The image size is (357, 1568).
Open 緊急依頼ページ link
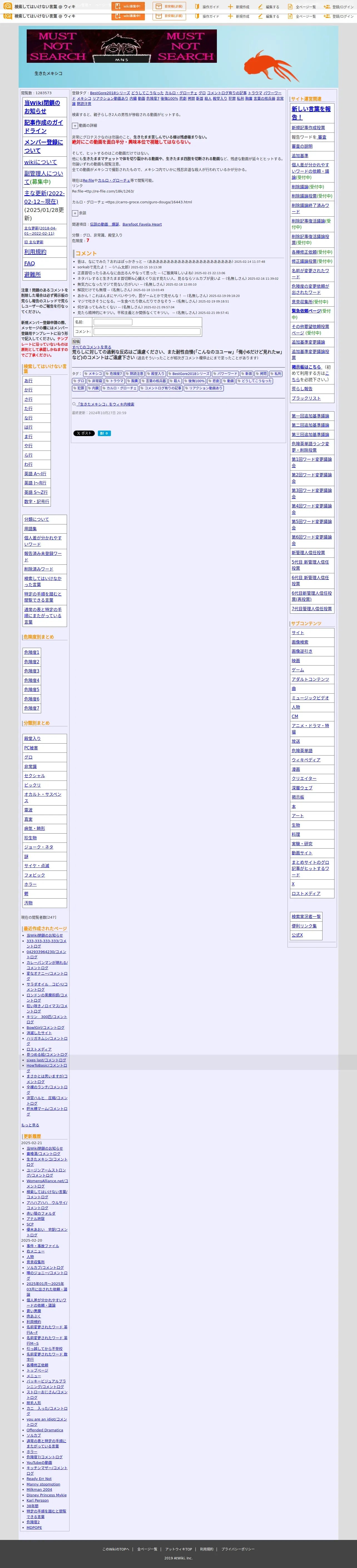[x=306, y=311]
